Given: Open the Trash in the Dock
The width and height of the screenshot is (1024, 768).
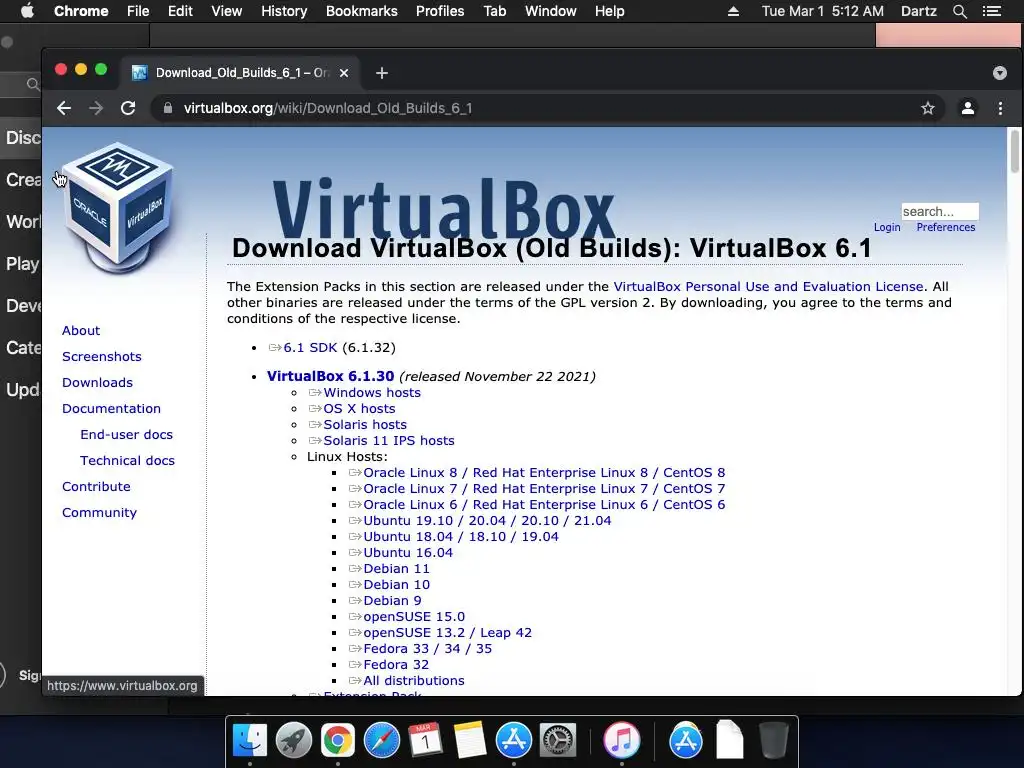Looking at the screenshot, I should point(773,740).
